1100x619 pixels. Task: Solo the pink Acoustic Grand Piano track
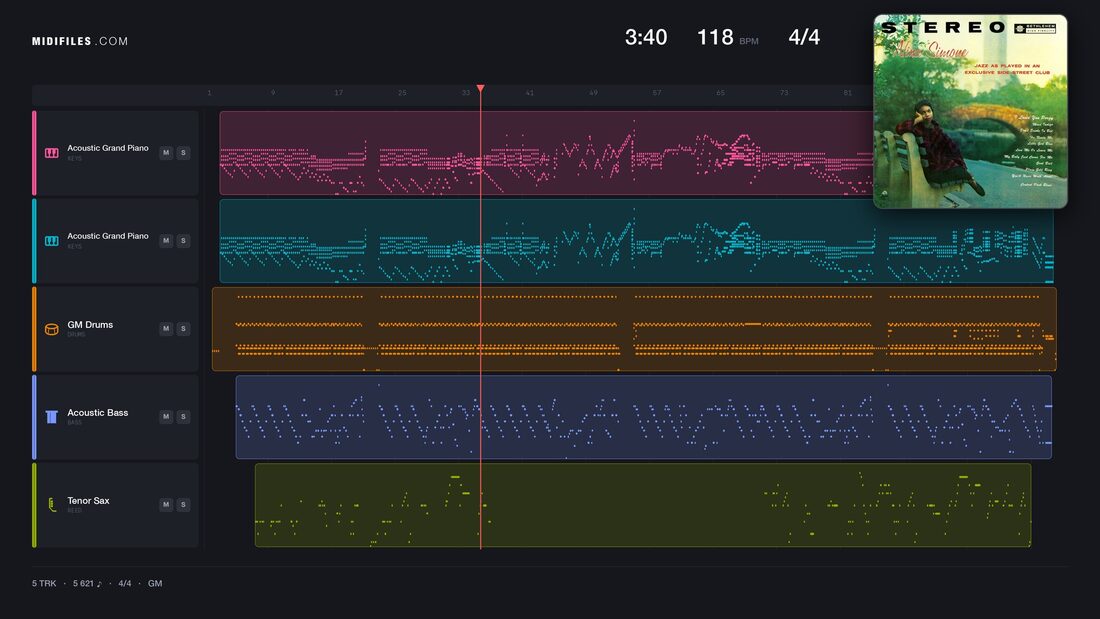pyautogui.click(x=183, y=153)
